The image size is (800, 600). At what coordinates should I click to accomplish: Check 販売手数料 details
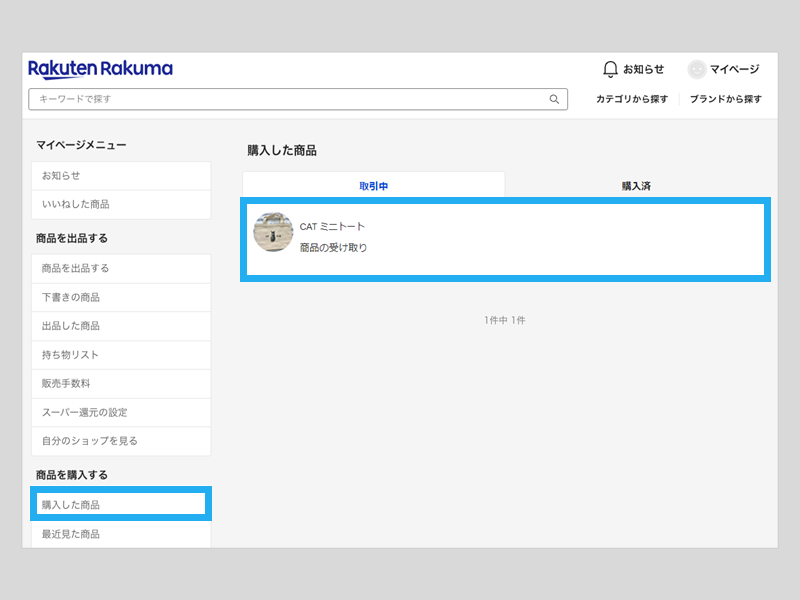(121, 384)
